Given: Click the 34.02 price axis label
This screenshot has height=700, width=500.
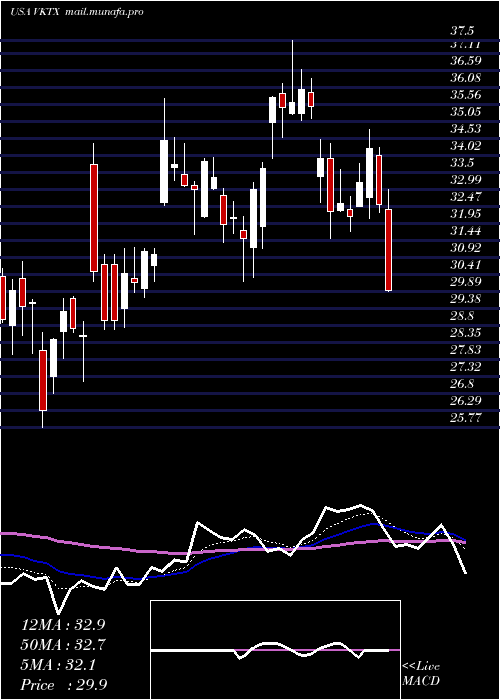Looking at the screenshot, I should [x=466, y=146].
